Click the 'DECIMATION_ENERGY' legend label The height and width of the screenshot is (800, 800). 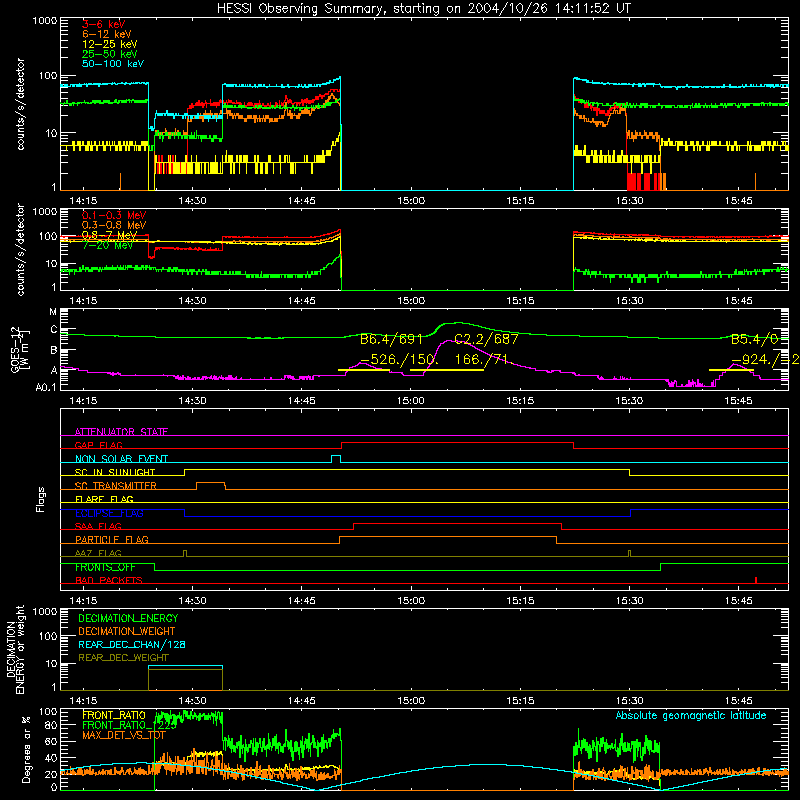(128, 618)
